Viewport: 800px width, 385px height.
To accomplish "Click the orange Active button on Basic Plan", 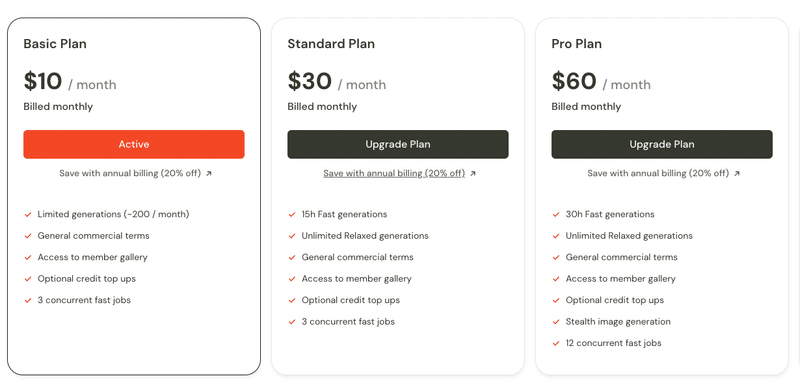I will click(x=134, y=144).
